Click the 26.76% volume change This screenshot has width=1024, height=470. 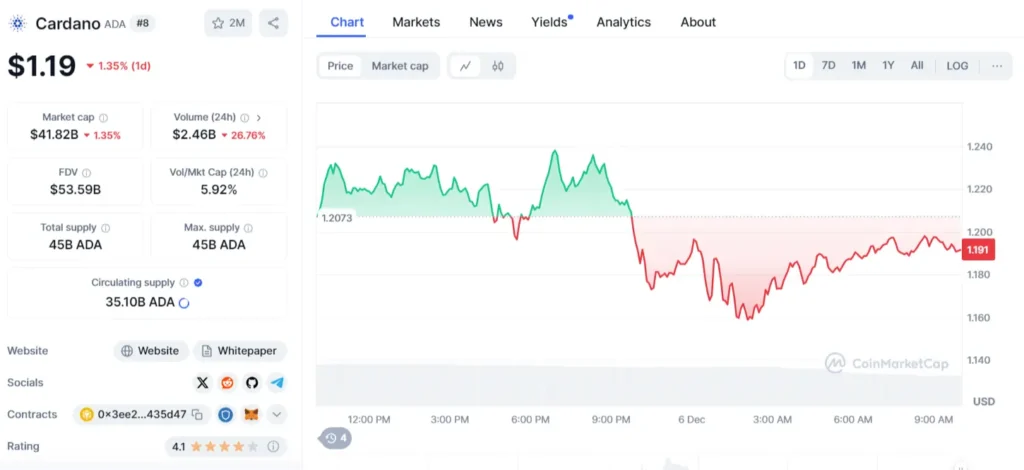tap(244, 135)
